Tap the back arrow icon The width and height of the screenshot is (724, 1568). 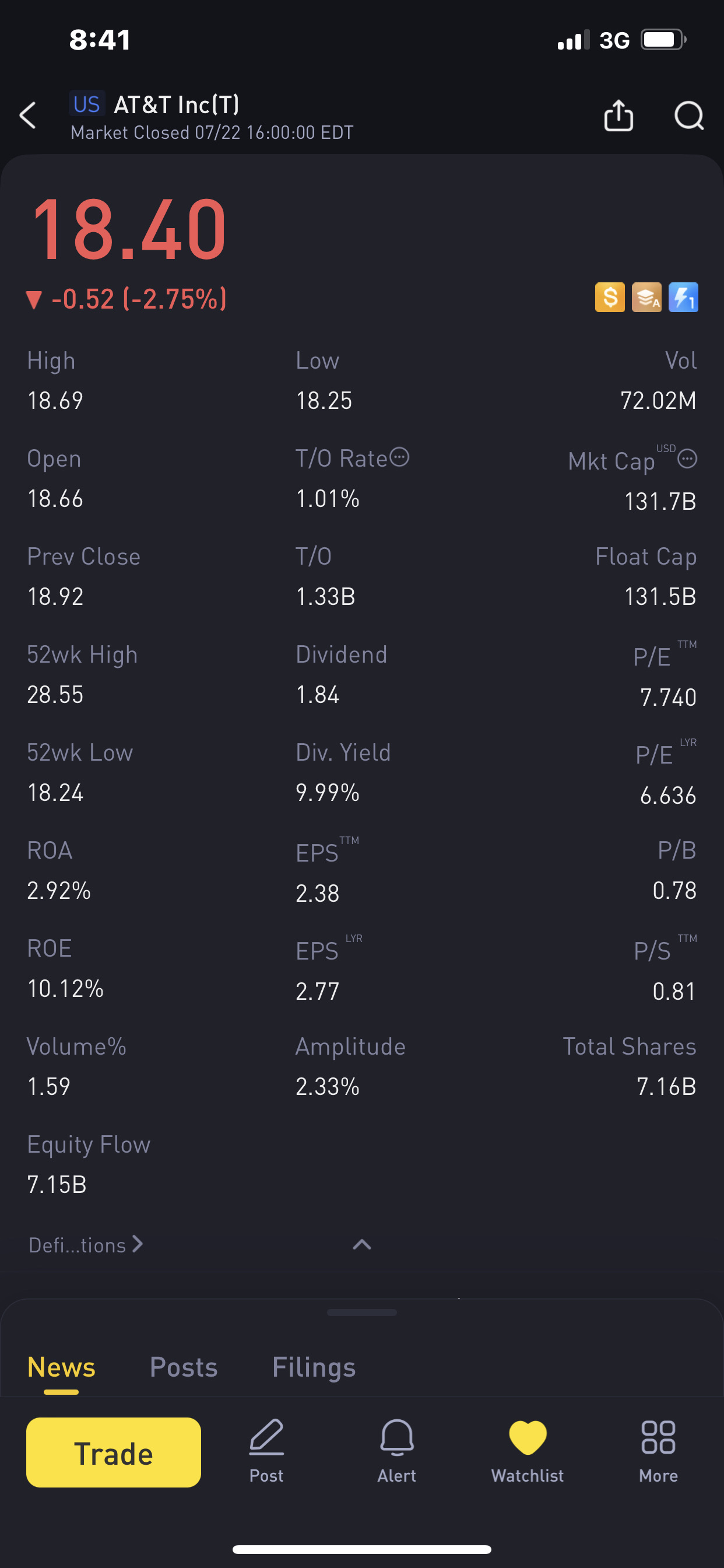(28, 116)
